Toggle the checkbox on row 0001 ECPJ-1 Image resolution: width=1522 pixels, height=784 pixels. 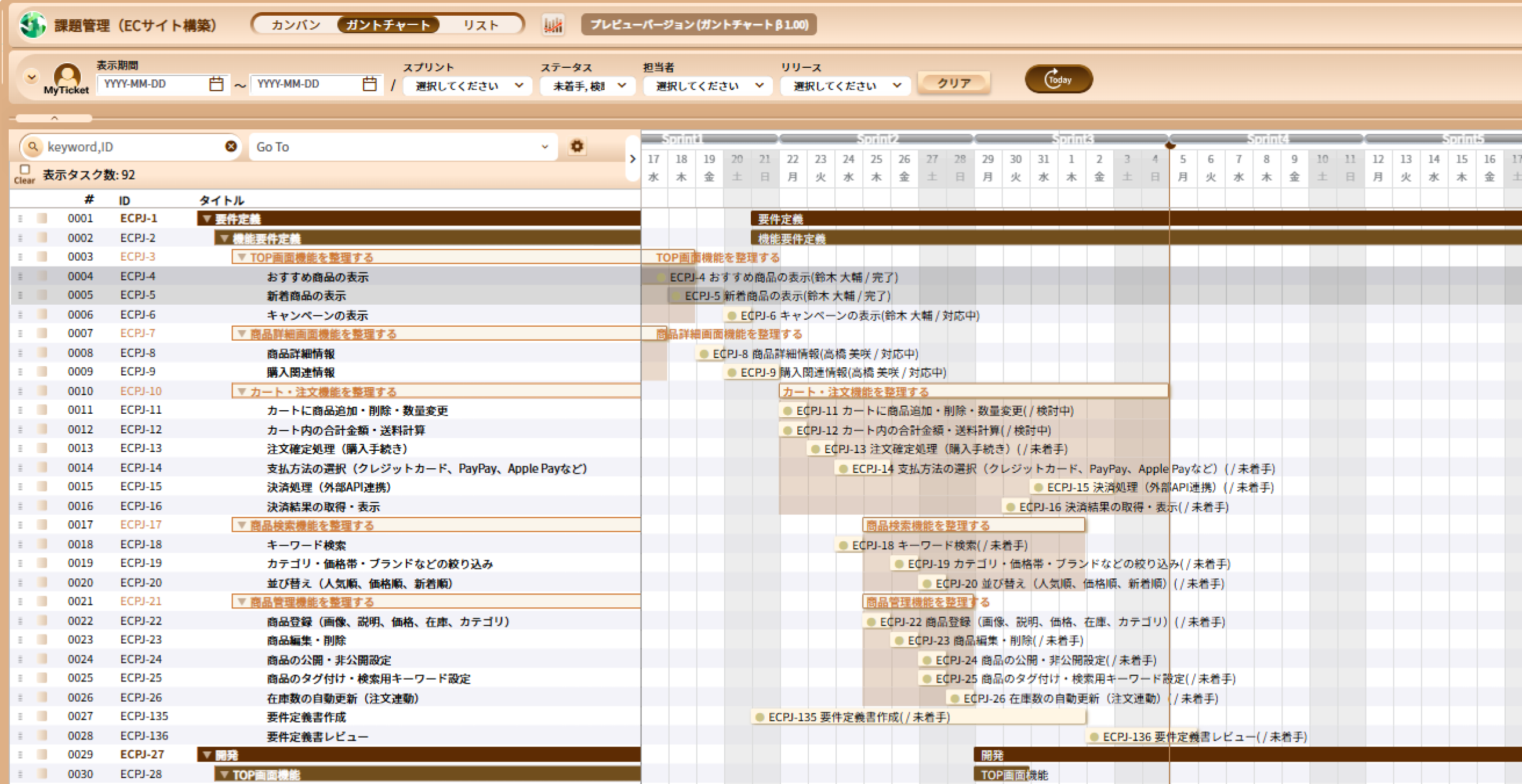tap(42, 218)
